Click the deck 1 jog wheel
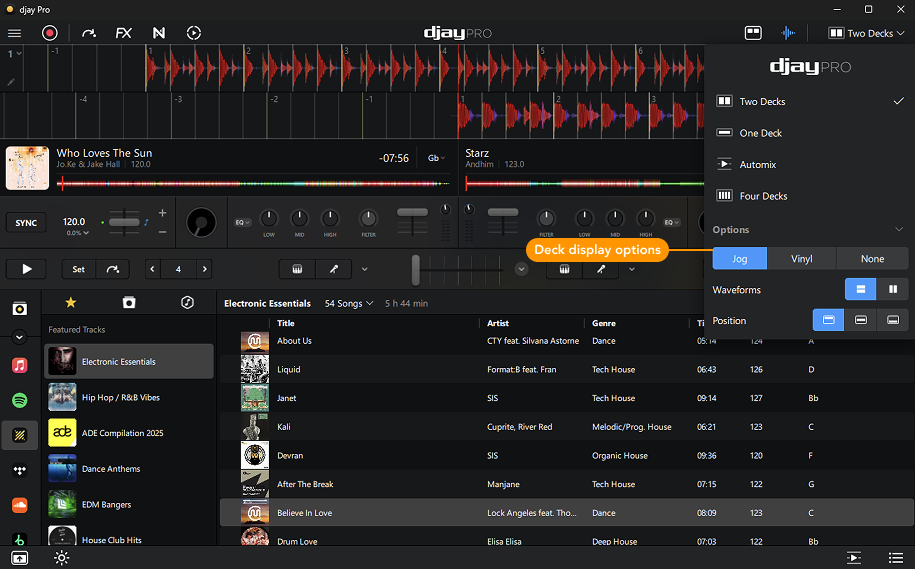This screenshot has height=569, width=915. point(201,222)
